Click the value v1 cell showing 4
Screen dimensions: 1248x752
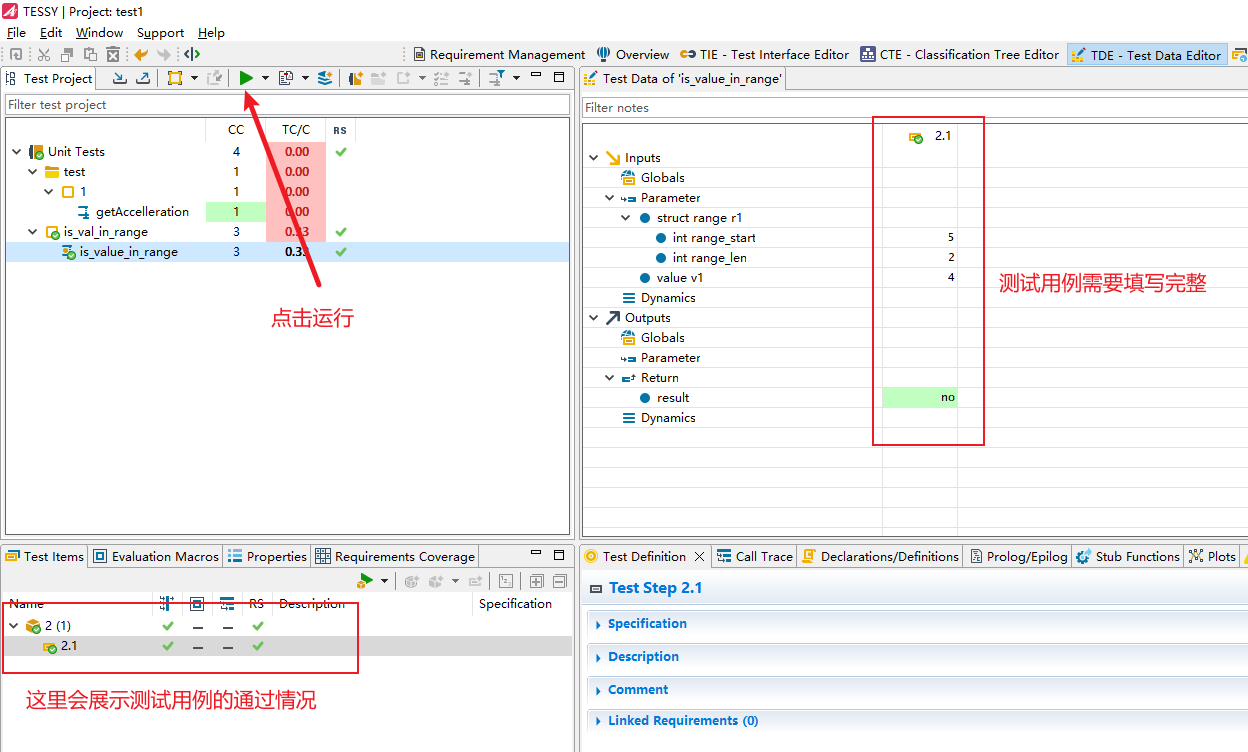point(920,278)
